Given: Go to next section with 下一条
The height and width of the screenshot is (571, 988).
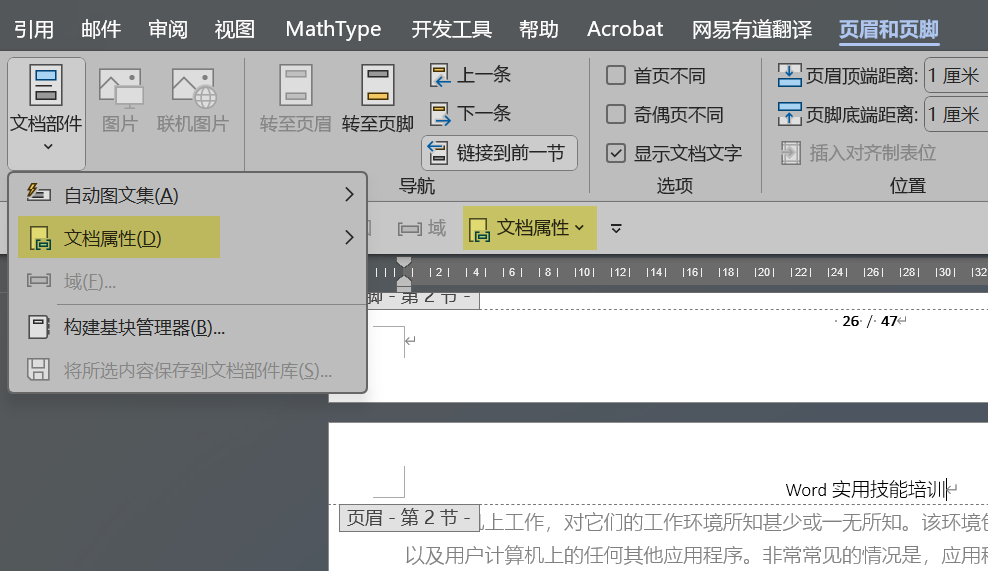Looking at the screenshot, I should [x=469, y=114].
